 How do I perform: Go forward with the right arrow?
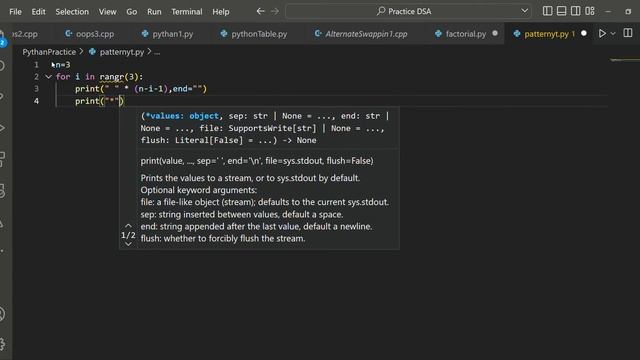pyautogui.click(x=275, y=11)
